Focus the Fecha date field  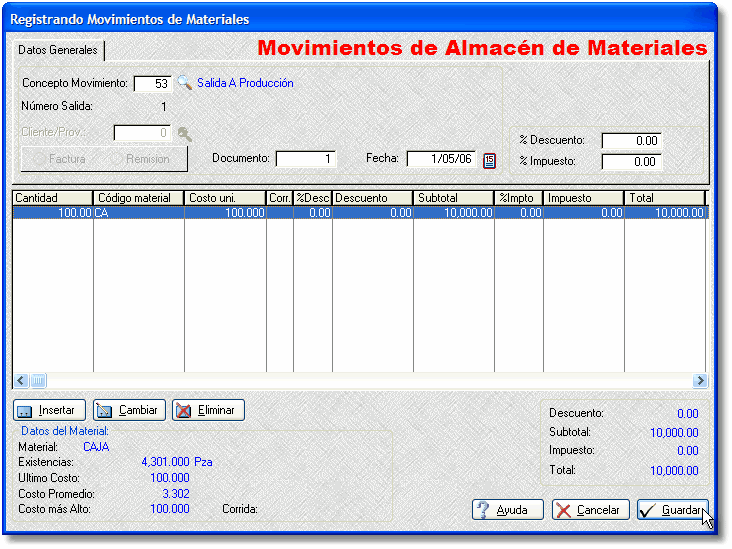pyautogui.click(x=440, y=159)
